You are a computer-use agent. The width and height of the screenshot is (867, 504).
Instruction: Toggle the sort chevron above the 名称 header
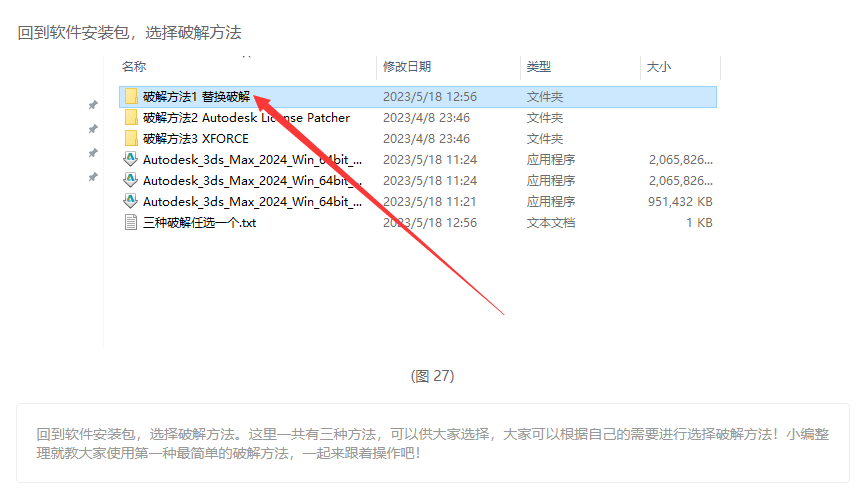coord(245,56)
